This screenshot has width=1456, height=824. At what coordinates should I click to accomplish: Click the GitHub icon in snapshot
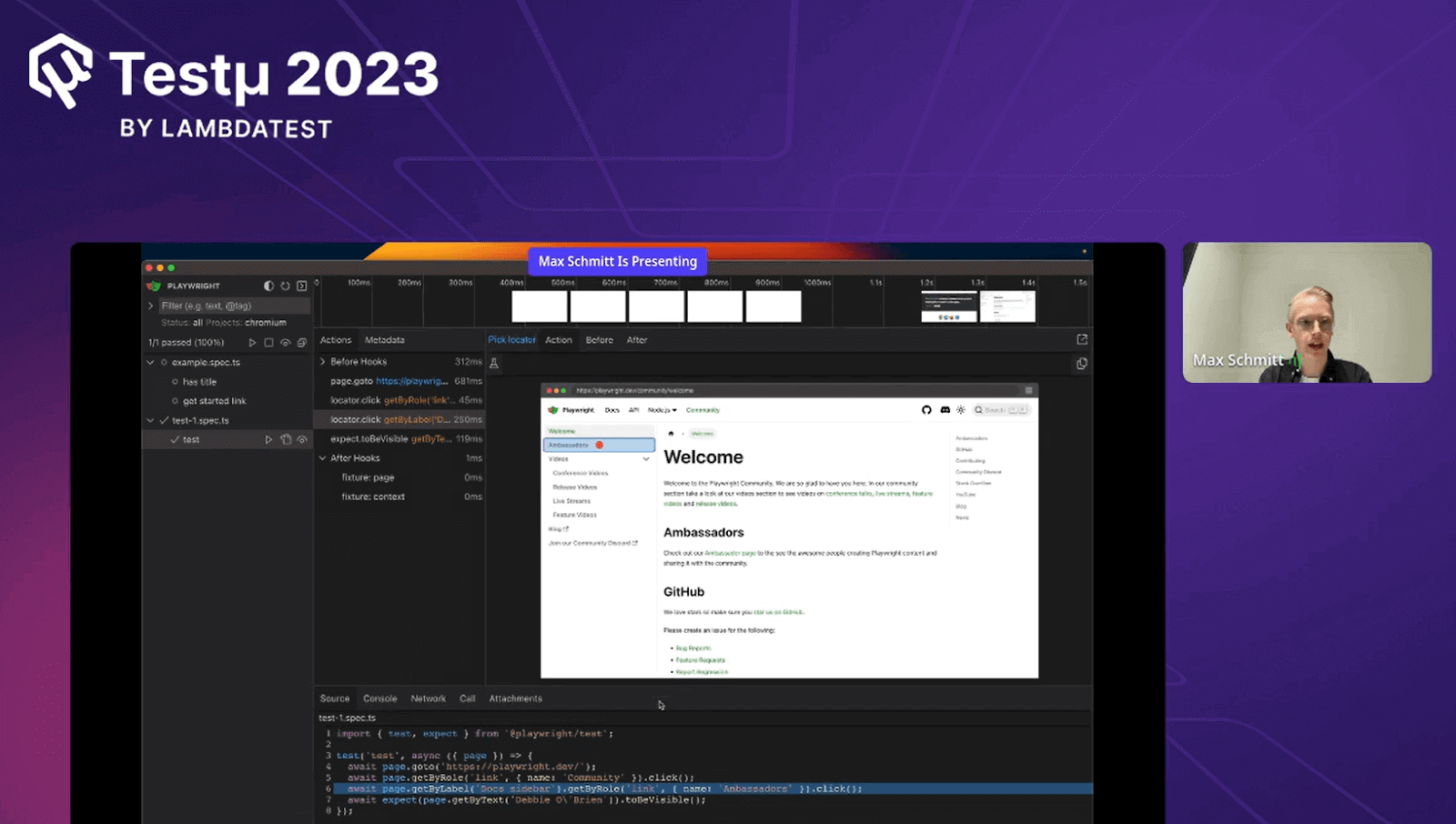(926, 410)
